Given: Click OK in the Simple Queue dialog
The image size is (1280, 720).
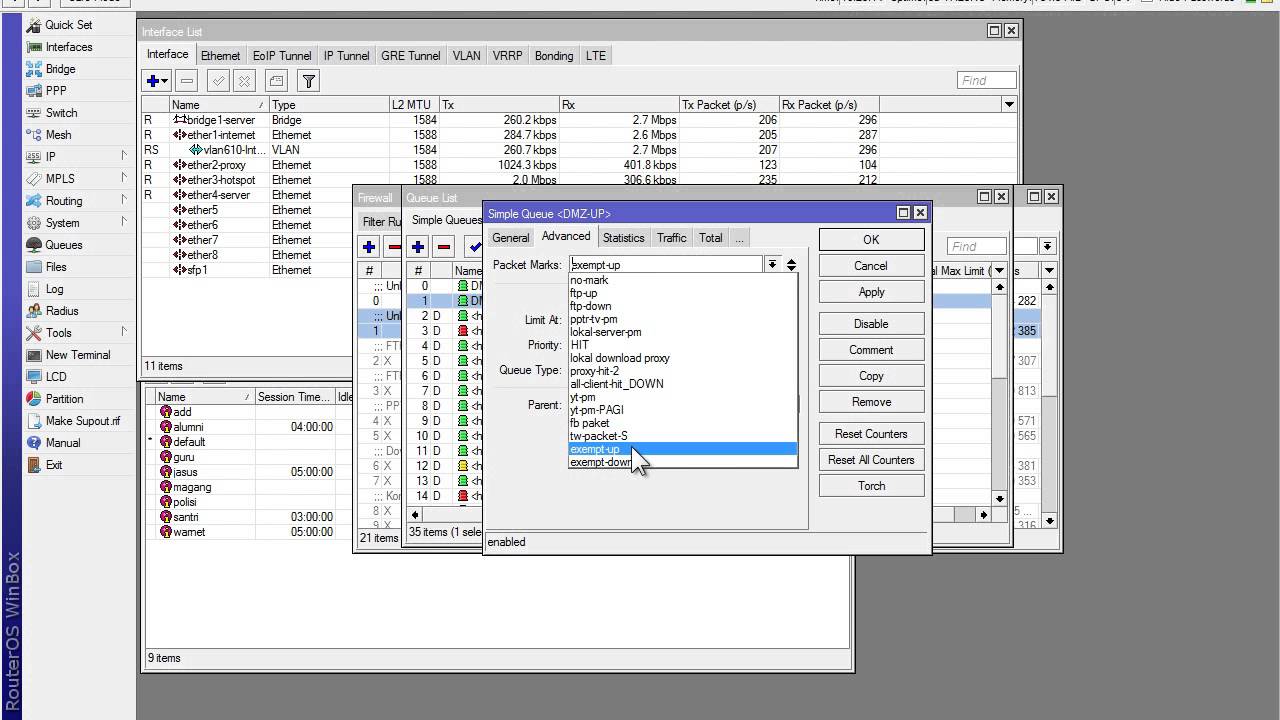Looking at the screenshot, I should tap(871, 240).
